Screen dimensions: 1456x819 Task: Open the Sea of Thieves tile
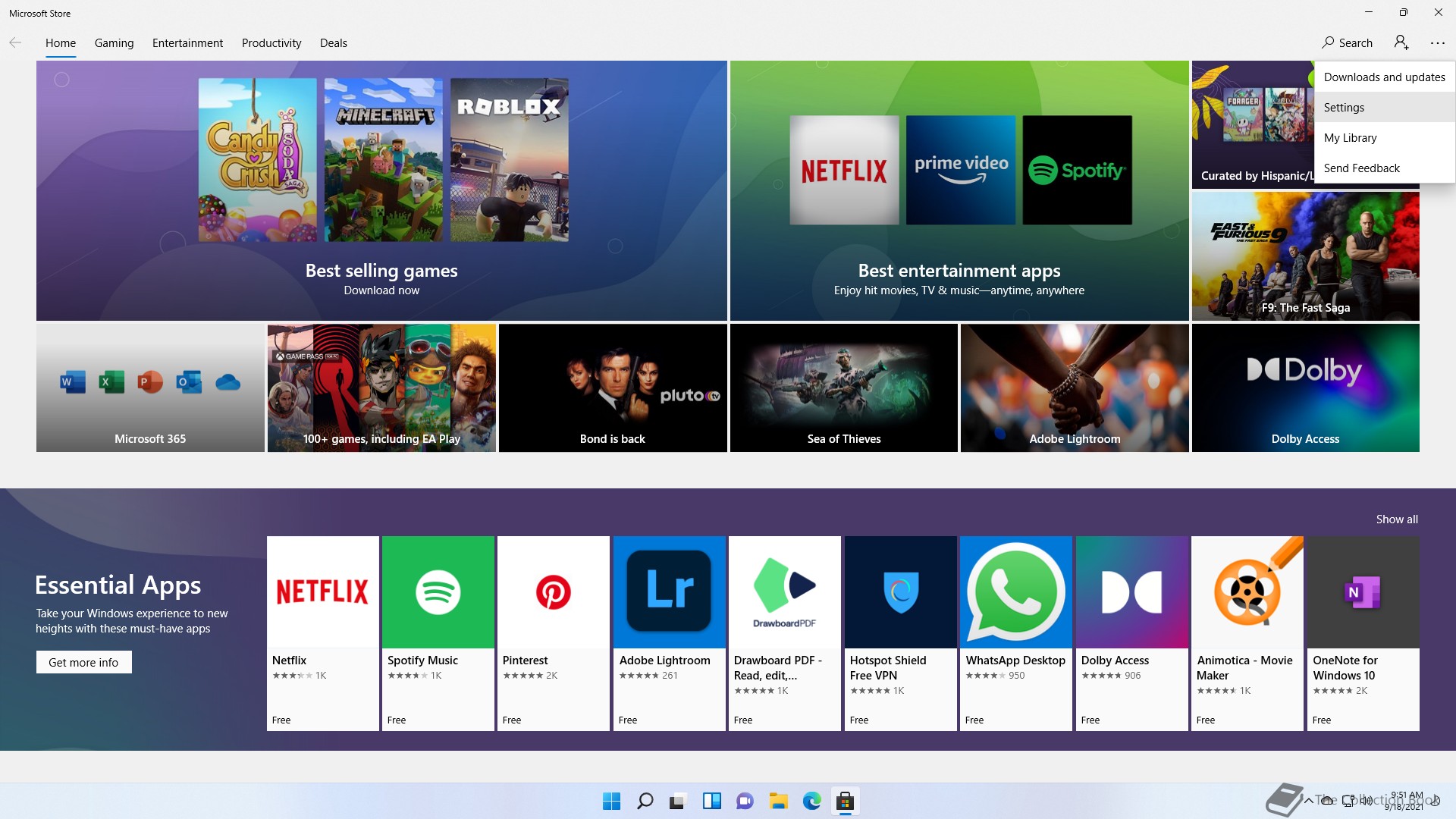click(844, 388)
